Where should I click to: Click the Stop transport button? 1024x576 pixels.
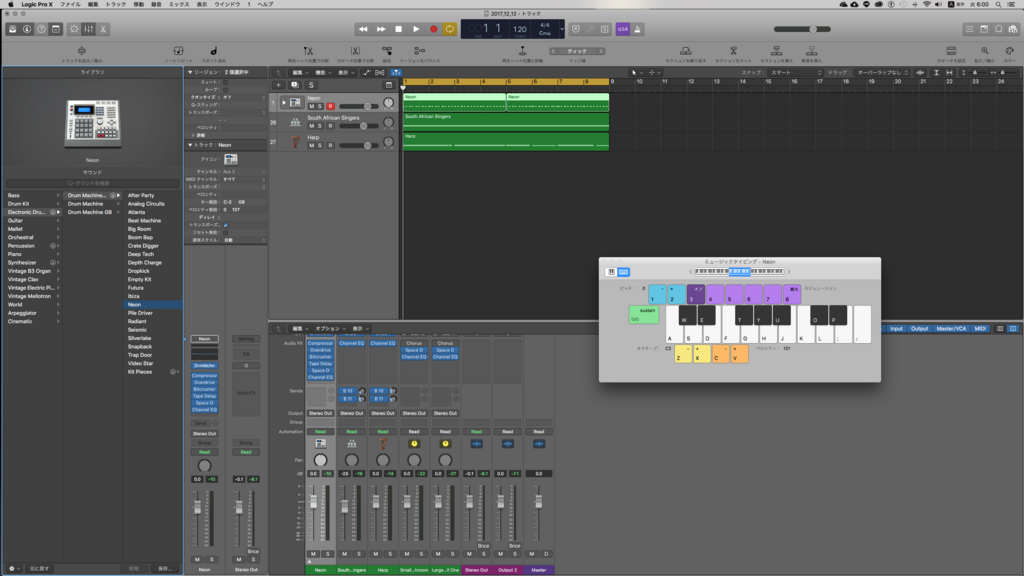point(398,29)
